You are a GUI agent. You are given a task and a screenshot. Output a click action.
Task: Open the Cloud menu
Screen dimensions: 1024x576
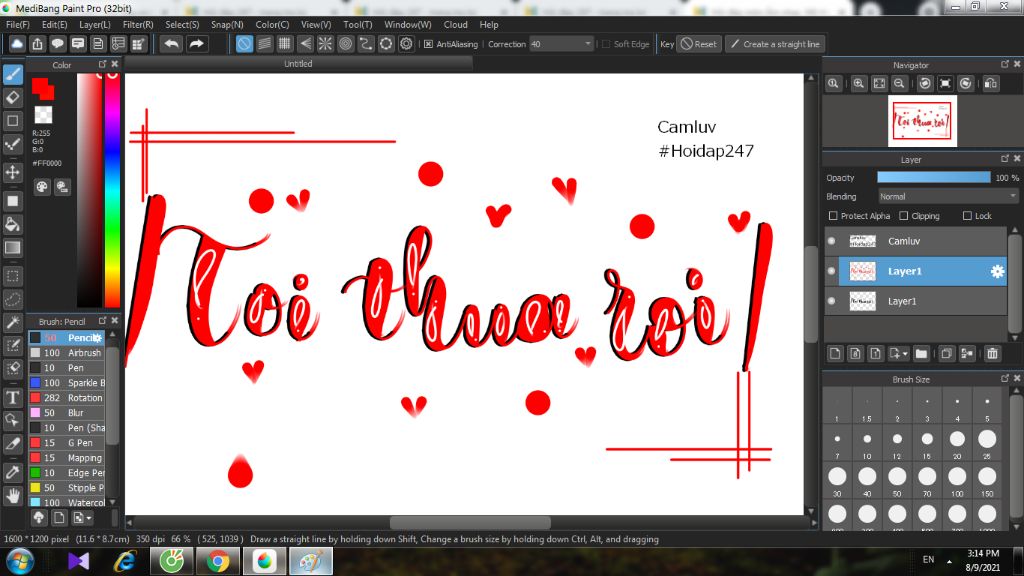point(455,25)
